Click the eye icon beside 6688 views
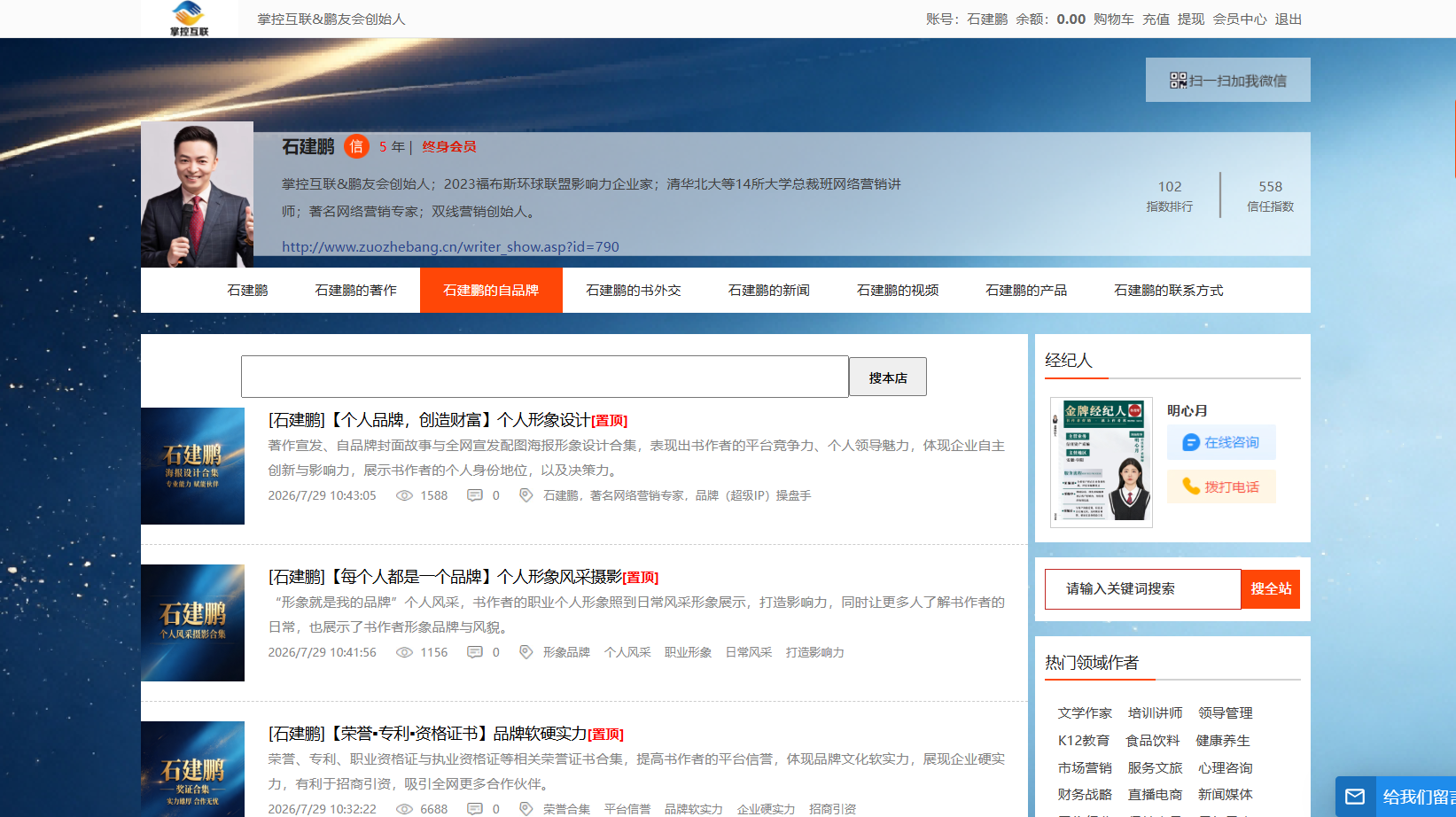Image resolution: width=1456 pixels, height=817 pixels. pos(404,810)
